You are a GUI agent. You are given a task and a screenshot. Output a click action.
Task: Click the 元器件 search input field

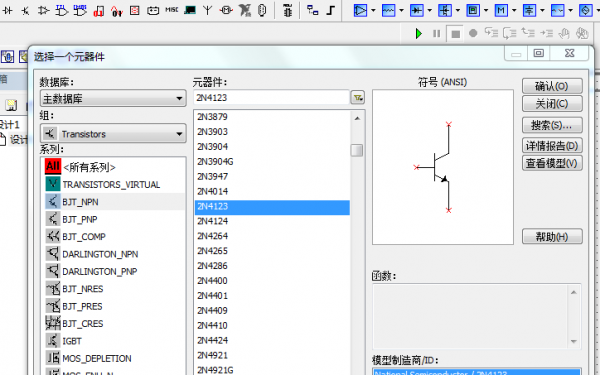tap(271, 98)
